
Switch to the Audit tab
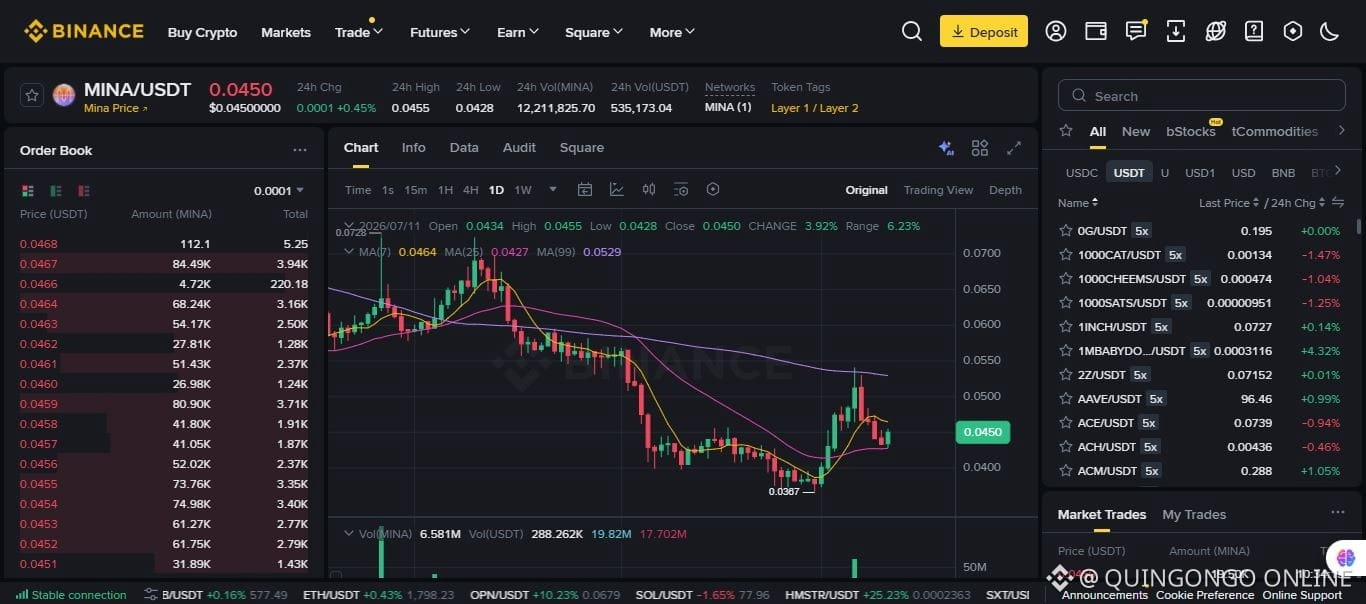(519, 147)
